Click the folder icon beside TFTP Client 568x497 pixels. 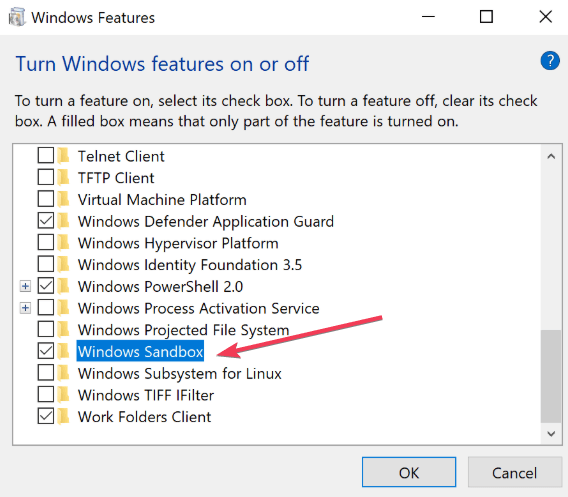point(64,178)
